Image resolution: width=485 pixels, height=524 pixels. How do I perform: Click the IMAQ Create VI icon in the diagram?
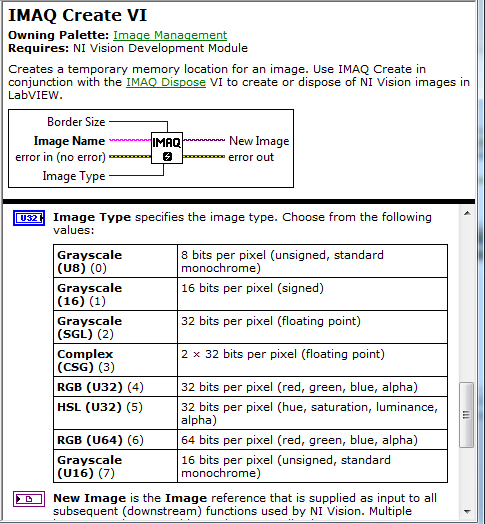point(167,148)
